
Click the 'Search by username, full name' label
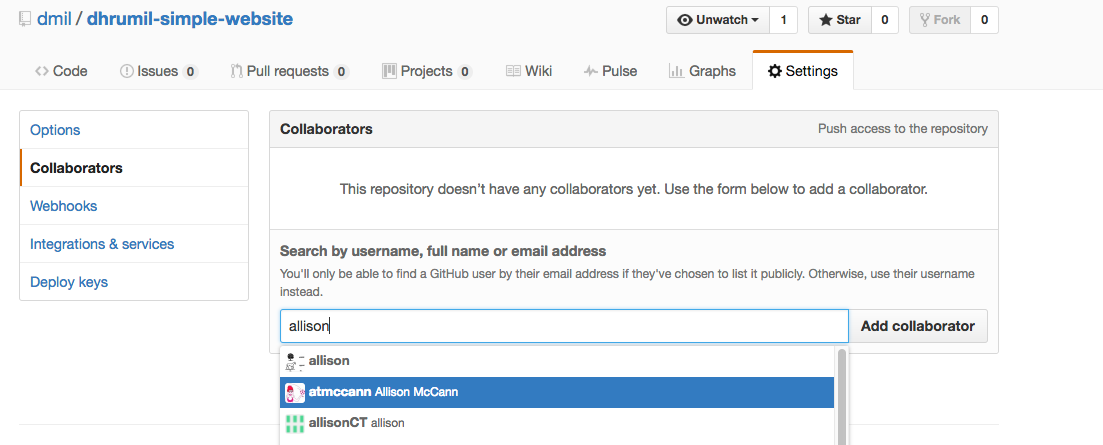click(443, 251)
